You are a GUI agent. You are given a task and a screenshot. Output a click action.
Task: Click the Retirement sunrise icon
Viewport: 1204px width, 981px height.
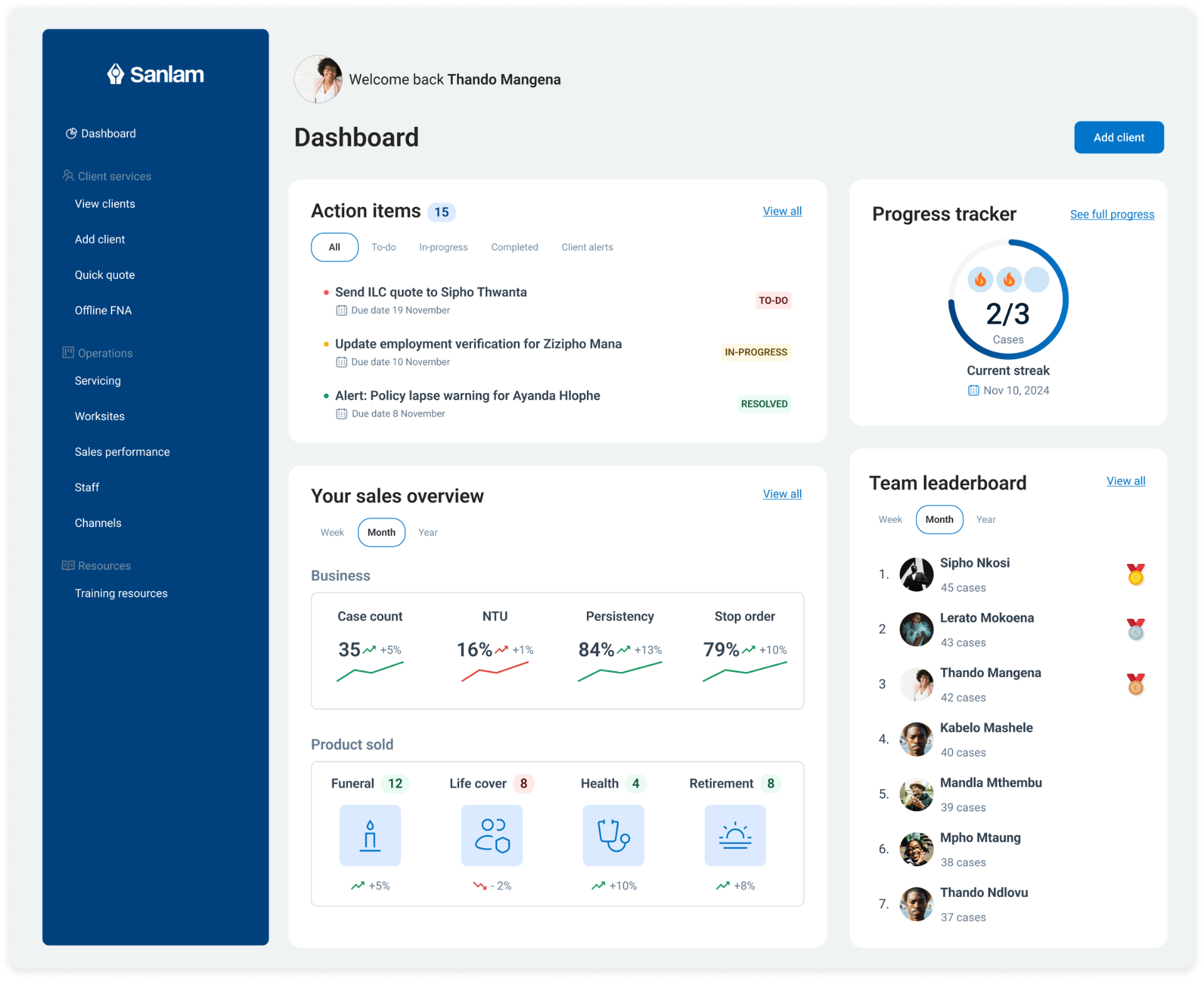click(735, 835)
